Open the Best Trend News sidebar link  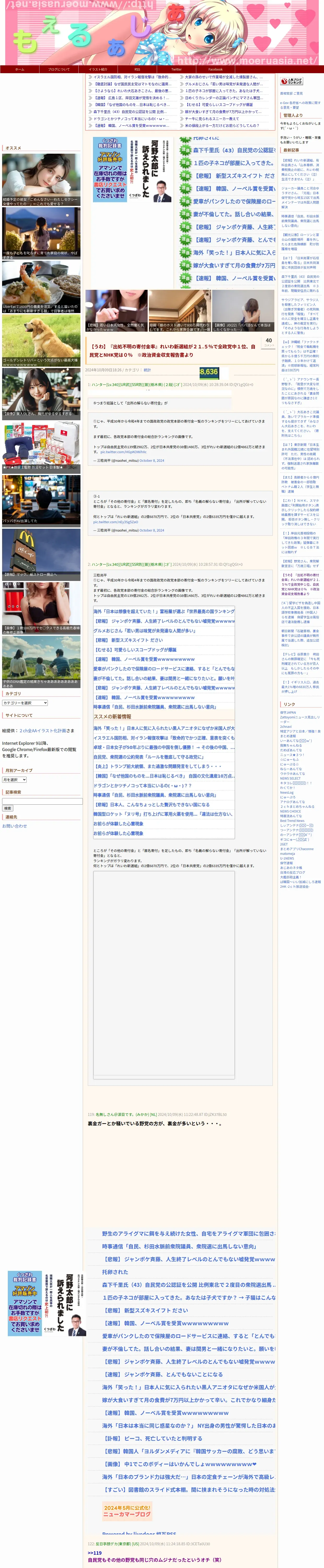(x=292, y=821)
